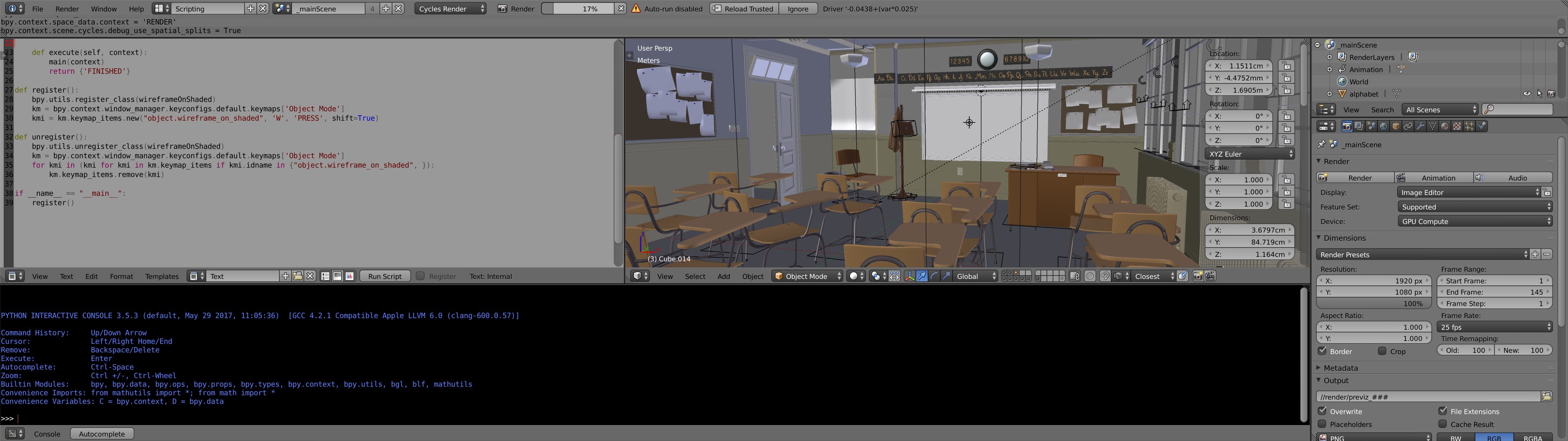Uncheck the Overwrite option
1568x441 pixels.
tap(1322, 411)
